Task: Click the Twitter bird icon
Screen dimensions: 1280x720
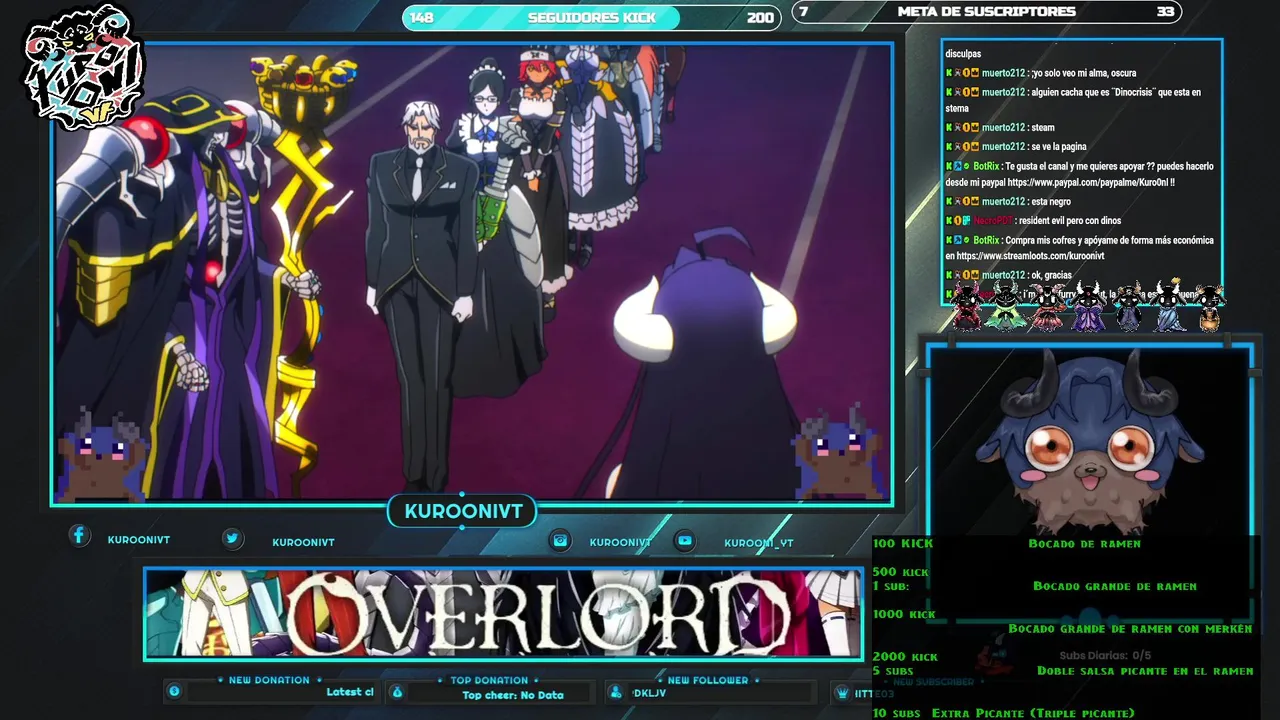Action: (233, 539)
